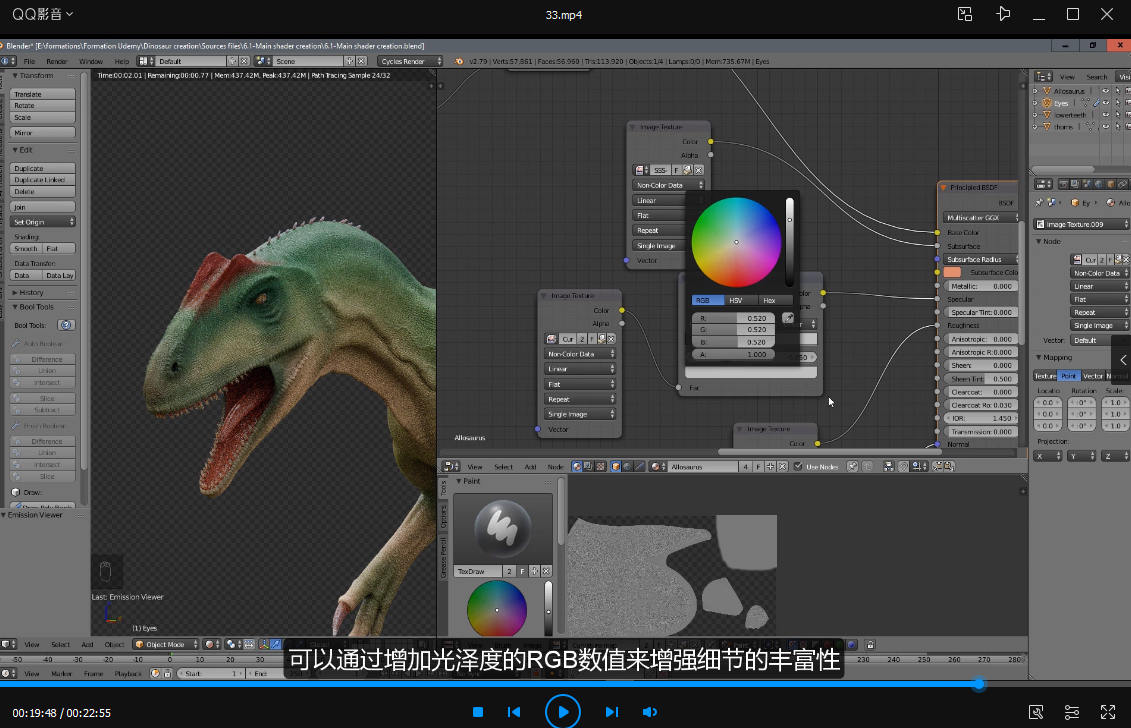Seek using the video progress handle

tap(979, 684)
